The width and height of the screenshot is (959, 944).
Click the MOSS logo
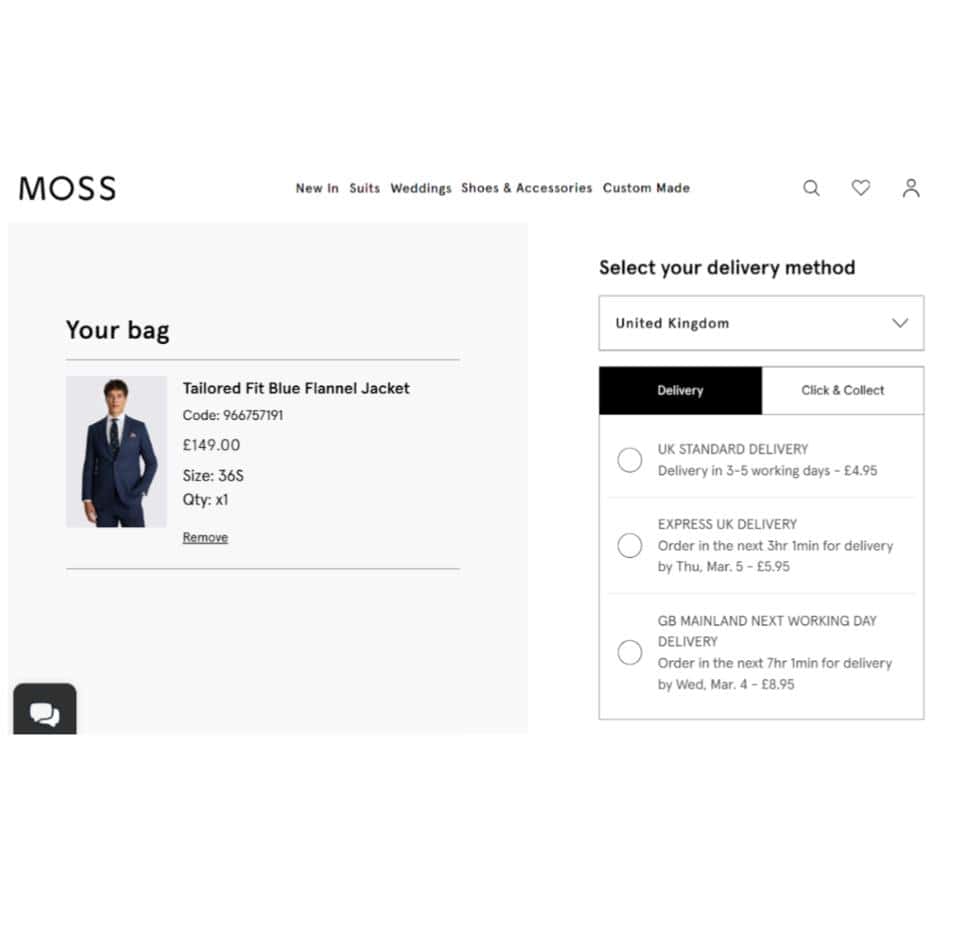67,188
